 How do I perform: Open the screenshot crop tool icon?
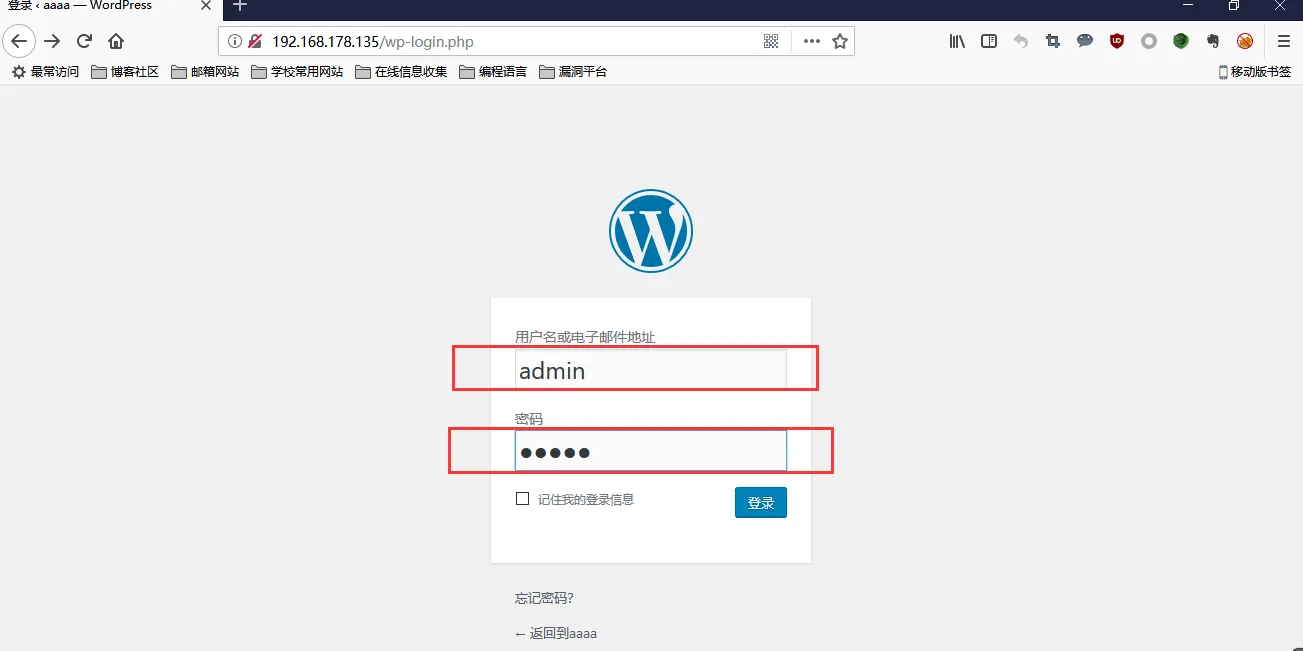click(x=1052, y=41)
